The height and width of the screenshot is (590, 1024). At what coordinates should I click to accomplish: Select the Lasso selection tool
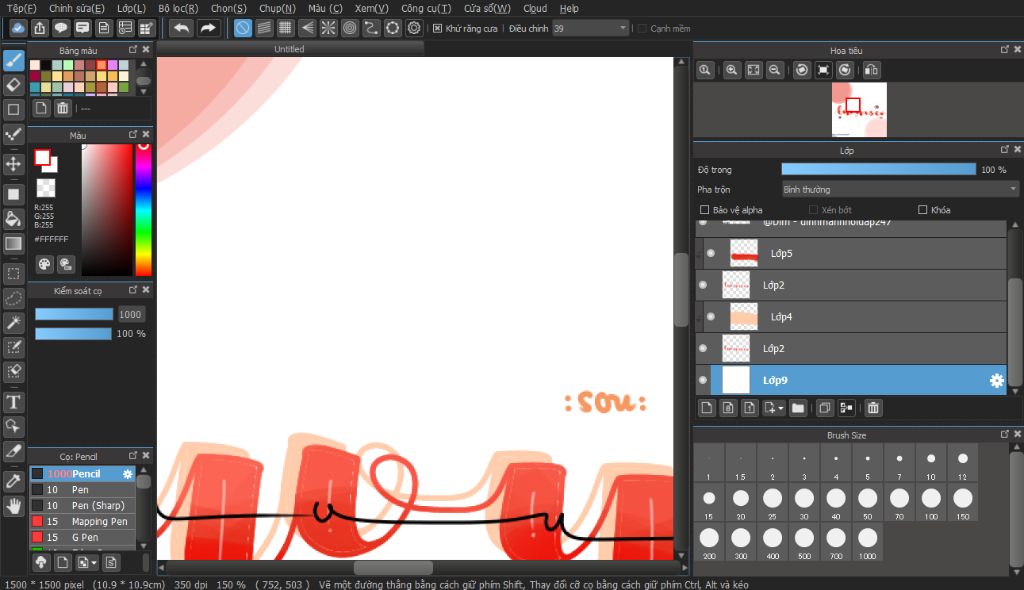click(x=14, y=299)
